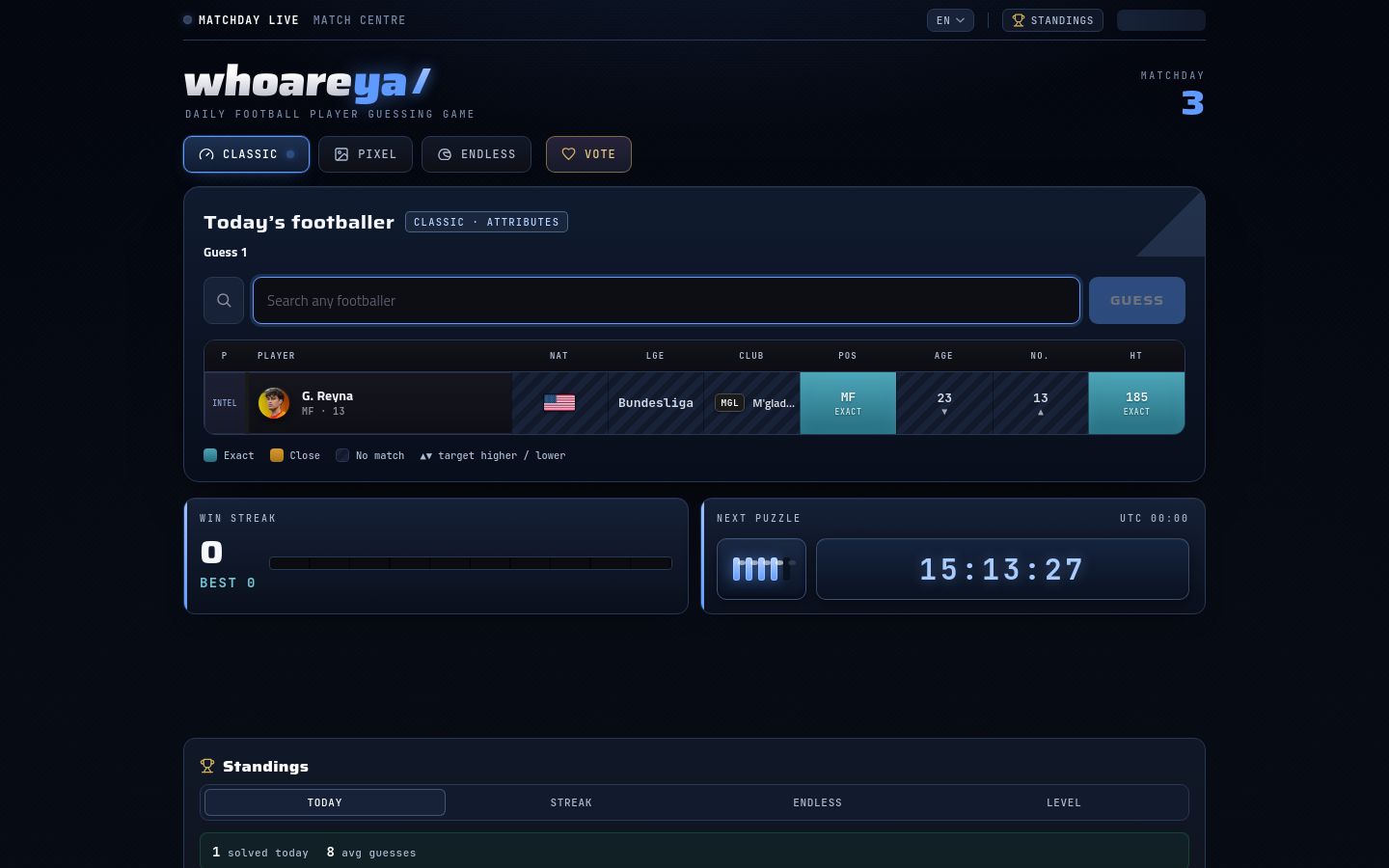Click the magnifier search icon button

coord(224,301)
